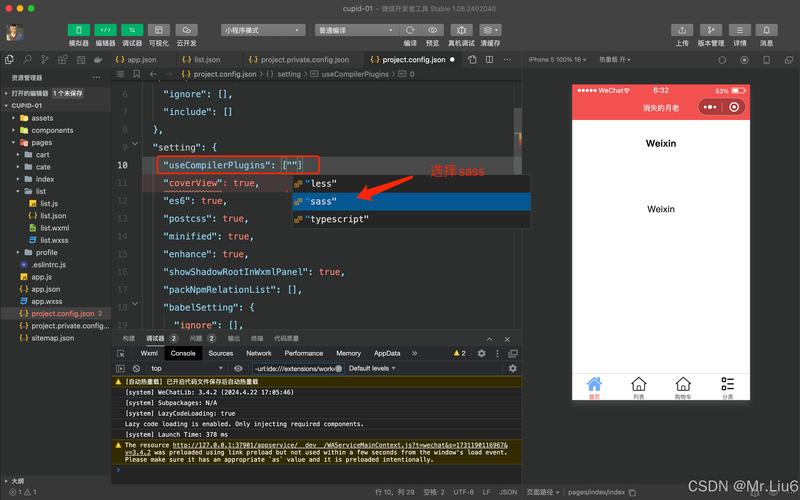
Task: Open 版本管理 version management
Action: click(711, 30)
